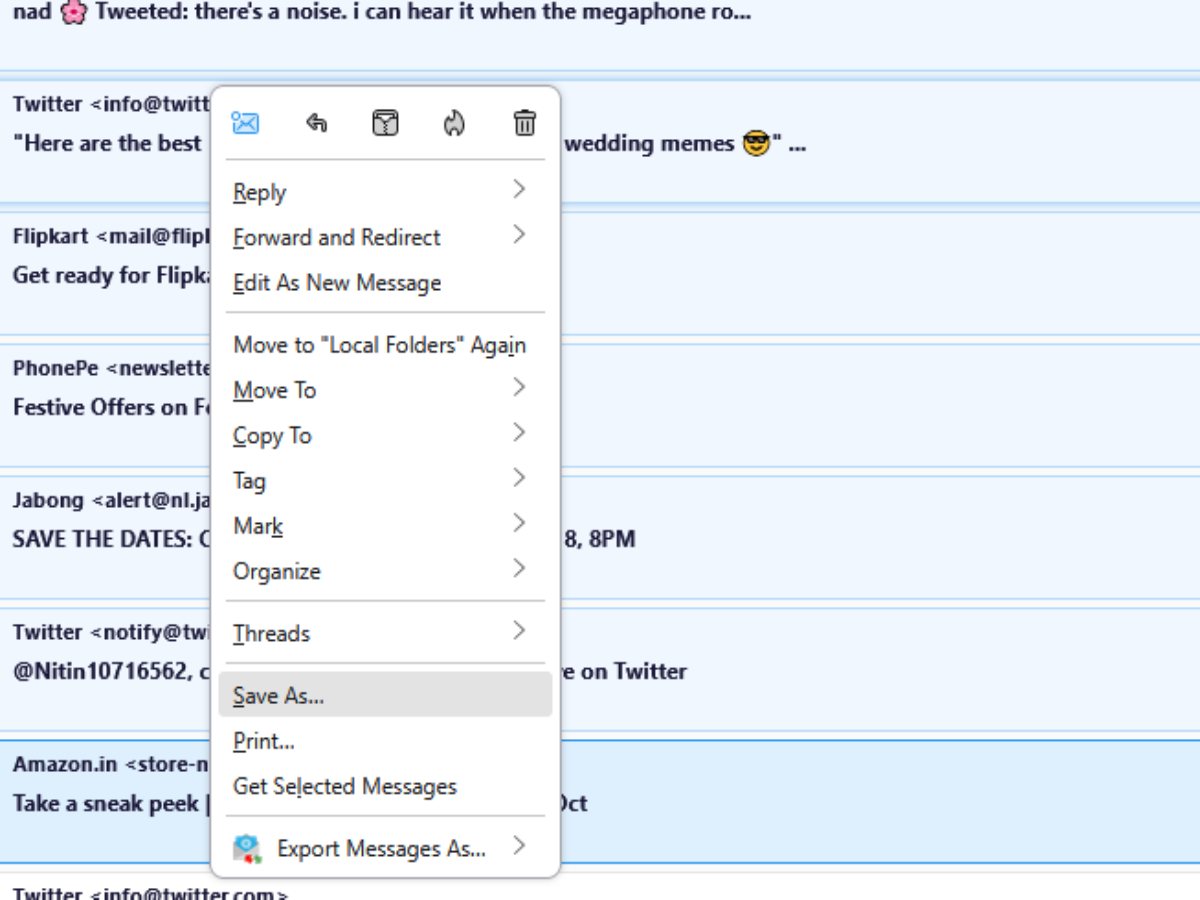The width and height of the screenshot is (1200, 900).
Task: Open the Mark submenu
Action: (x=385, y=525)
